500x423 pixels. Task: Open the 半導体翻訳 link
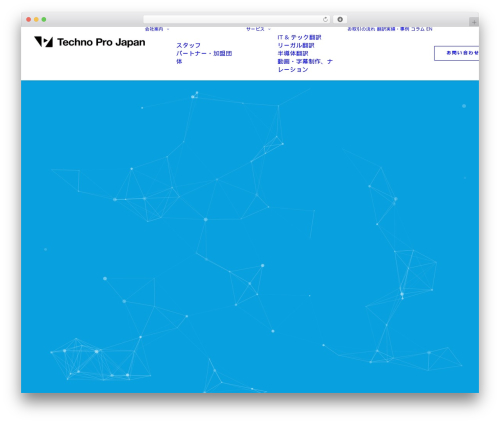tap(293, 53)
